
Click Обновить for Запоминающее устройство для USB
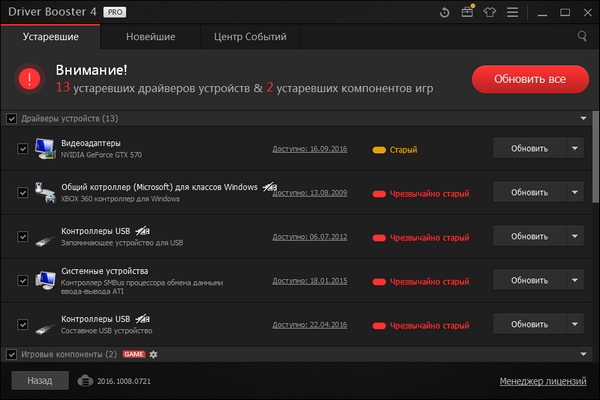click(x=530, y=237)
